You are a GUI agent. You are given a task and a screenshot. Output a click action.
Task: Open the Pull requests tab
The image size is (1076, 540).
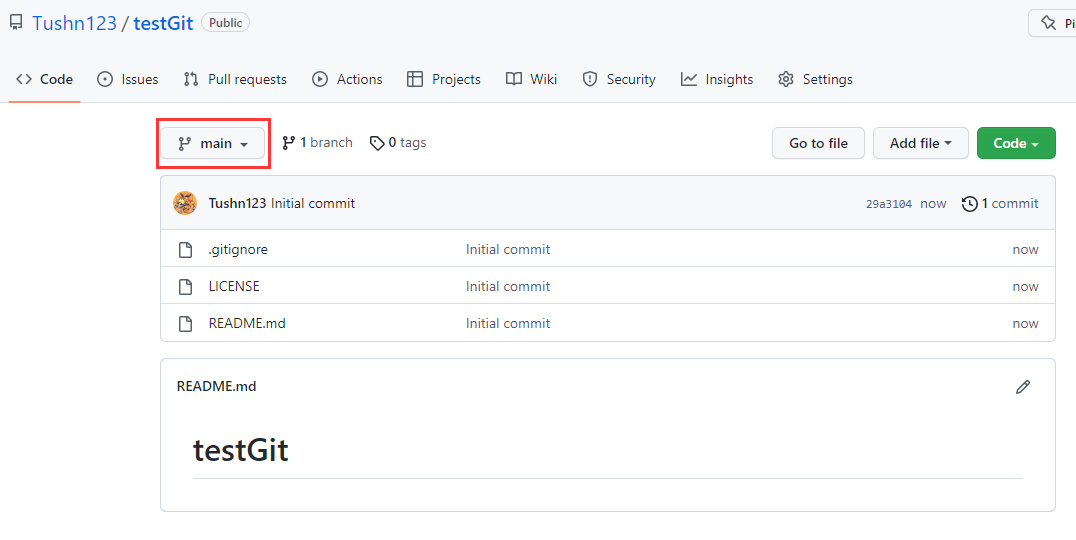235,79
